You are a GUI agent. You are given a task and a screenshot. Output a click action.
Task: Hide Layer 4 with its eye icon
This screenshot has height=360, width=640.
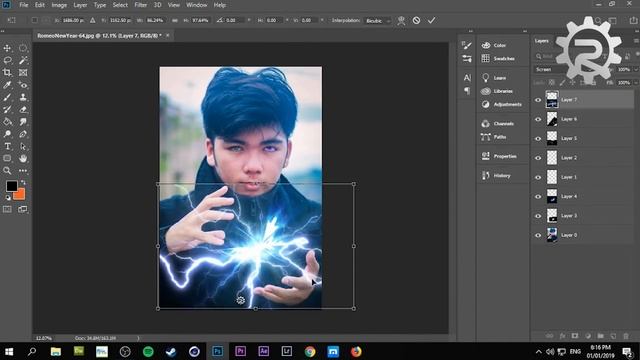click(x=538, y=196)
